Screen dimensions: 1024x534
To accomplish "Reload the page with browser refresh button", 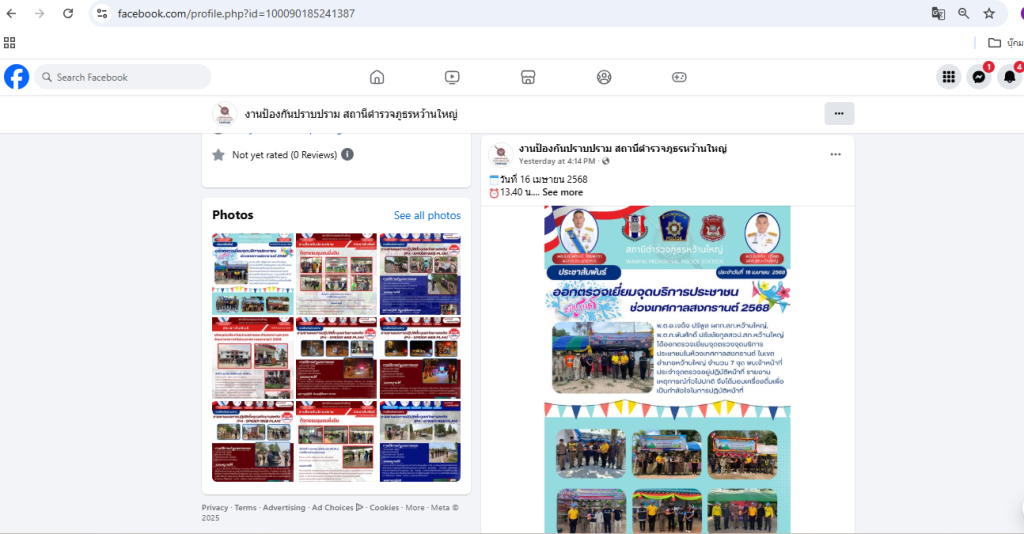I will [x=68, y=14].
